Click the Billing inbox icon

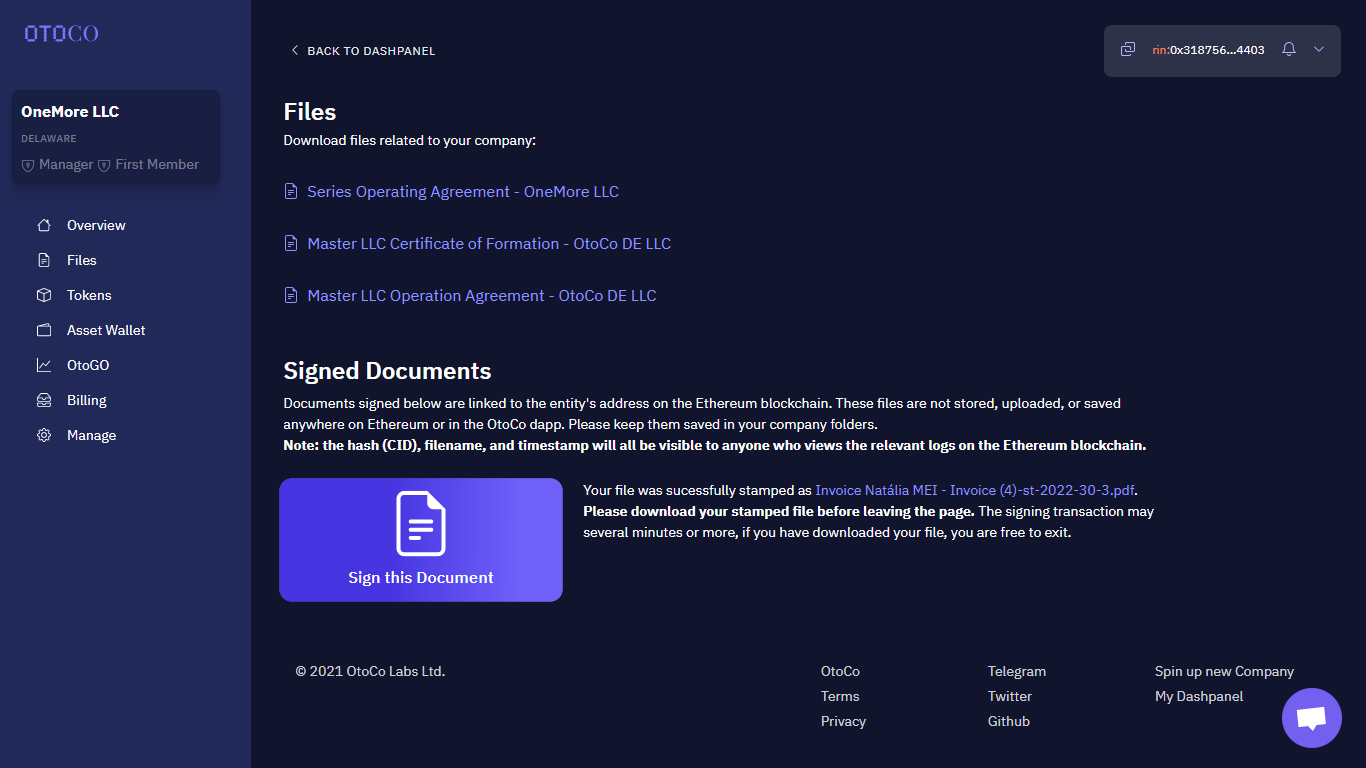click(x=44, y=400)
